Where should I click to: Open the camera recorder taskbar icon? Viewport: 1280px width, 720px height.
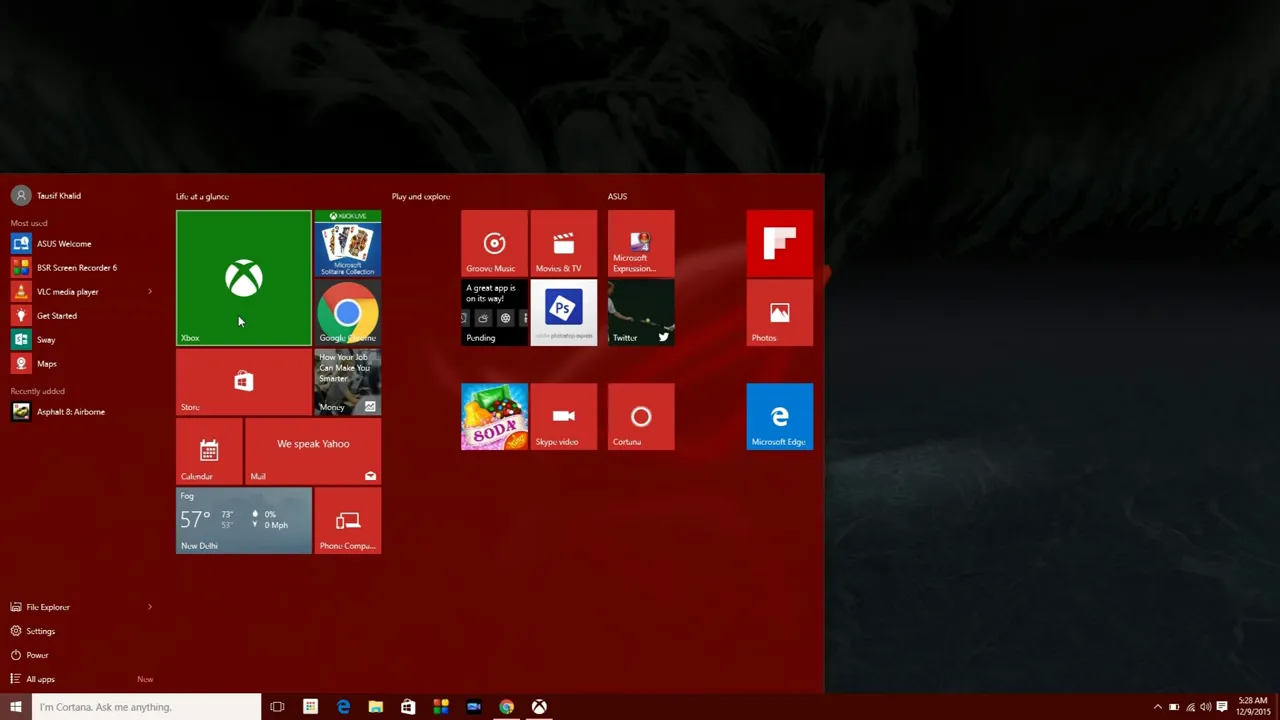coord(474,707)
